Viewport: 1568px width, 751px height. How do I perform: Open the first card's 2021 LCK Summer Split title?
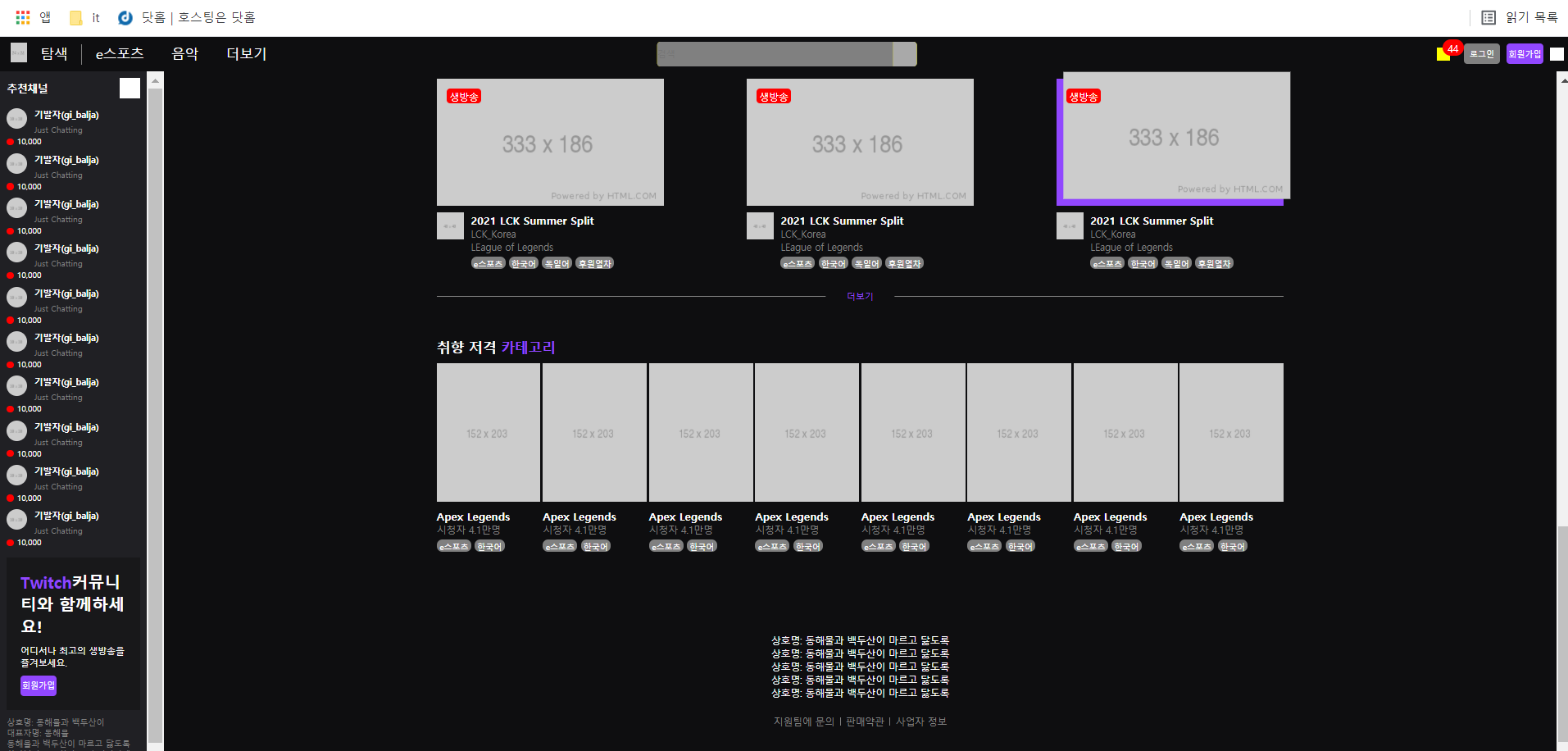[532, 221]
